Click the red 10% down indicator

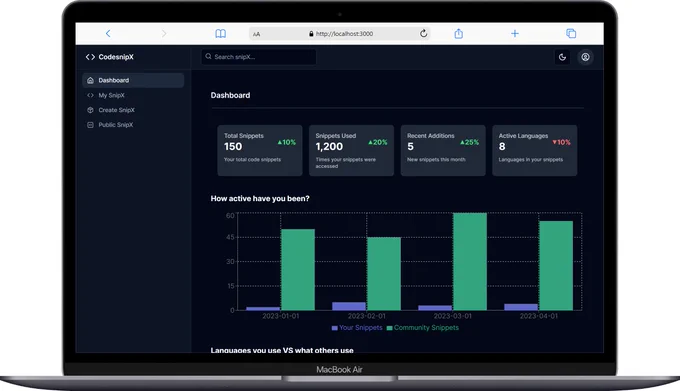(x=561, y=142)
